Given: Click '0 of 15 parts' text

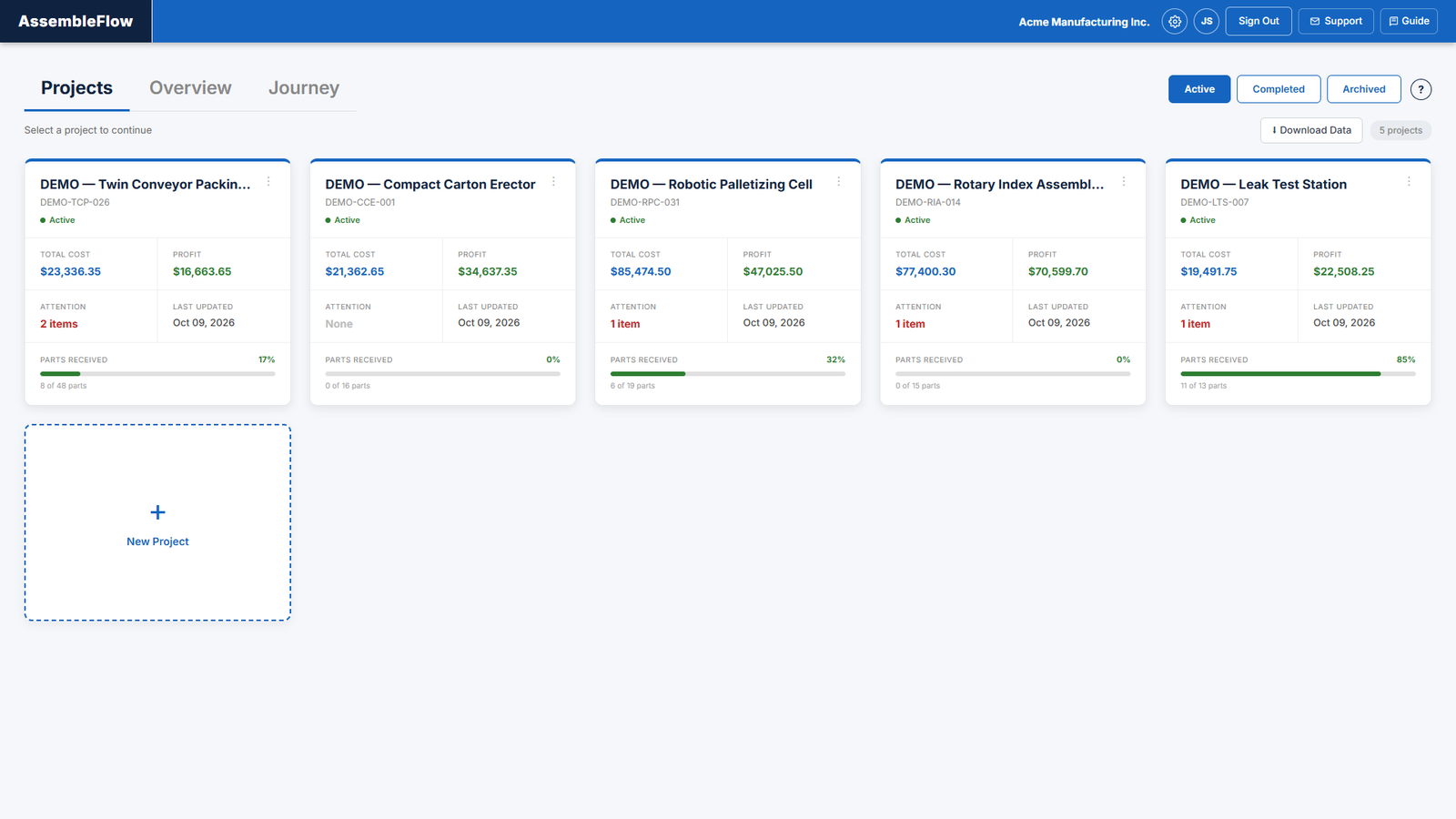Looking at the screenshot, I should click(917, 386).
